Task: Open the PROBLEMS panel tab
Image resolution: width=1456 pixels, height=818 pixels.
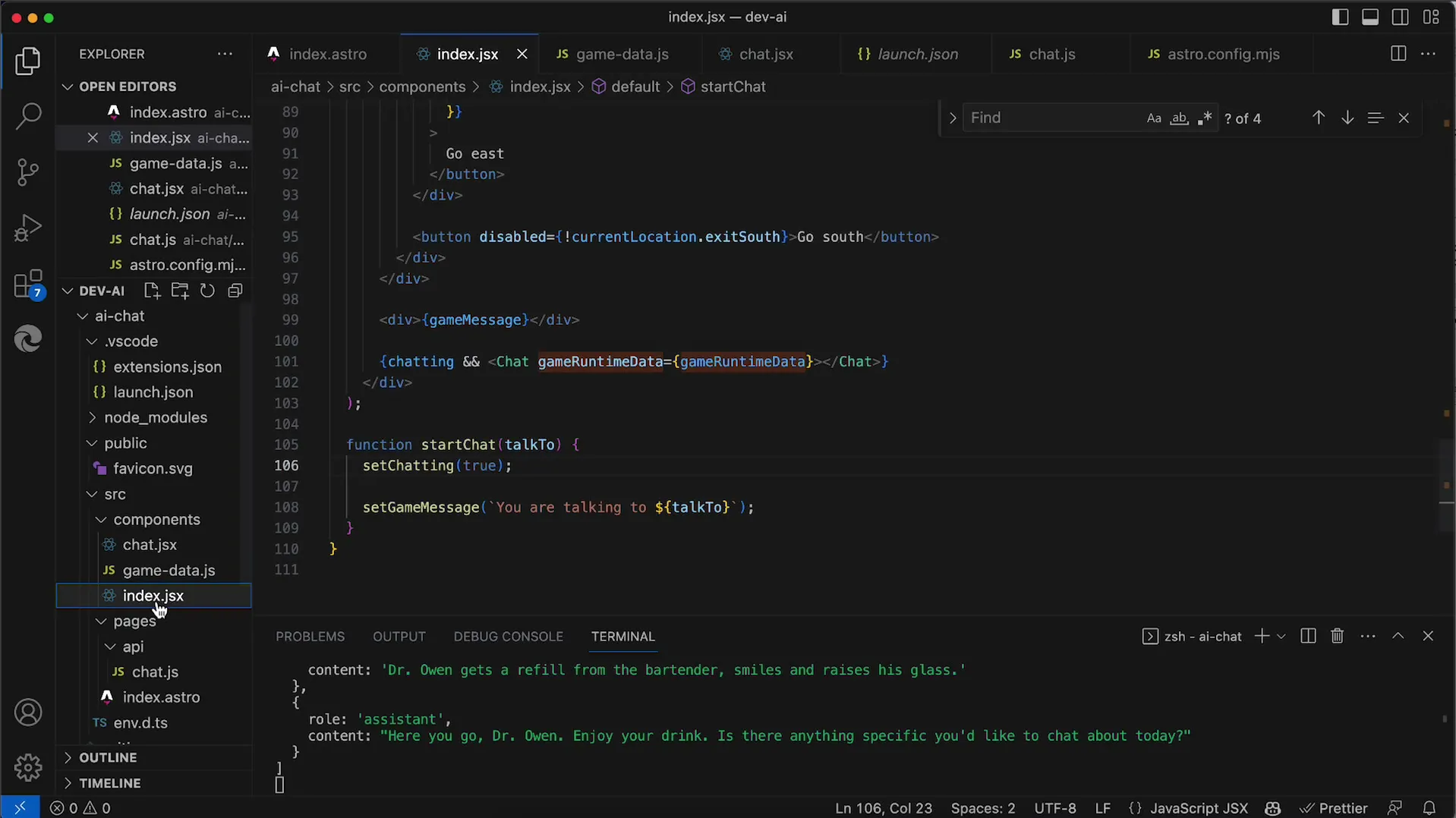Action: [x=310, y=637]
